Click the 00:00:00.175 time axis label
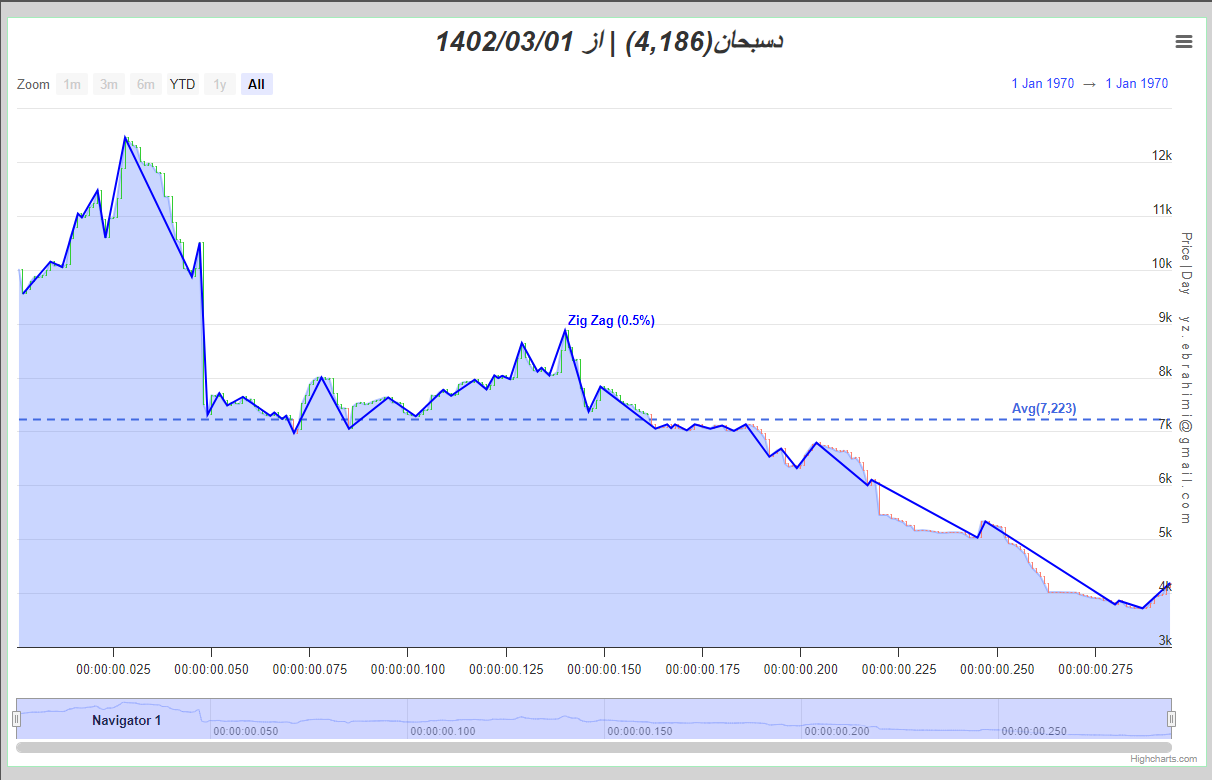1212x780 pixels. pos(703,669)
